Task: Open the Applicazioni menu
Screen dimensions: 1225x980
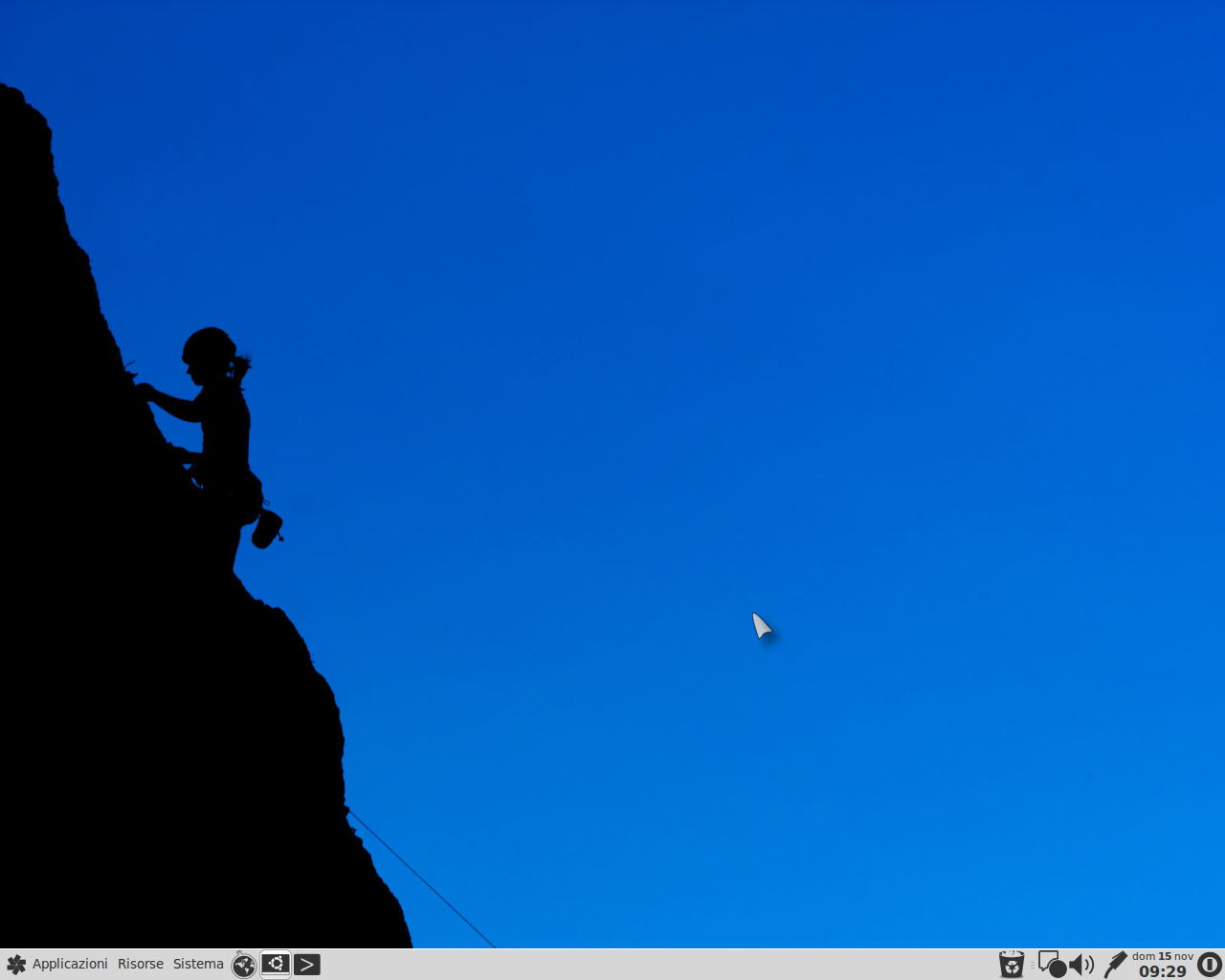Action: coord(70,964)
